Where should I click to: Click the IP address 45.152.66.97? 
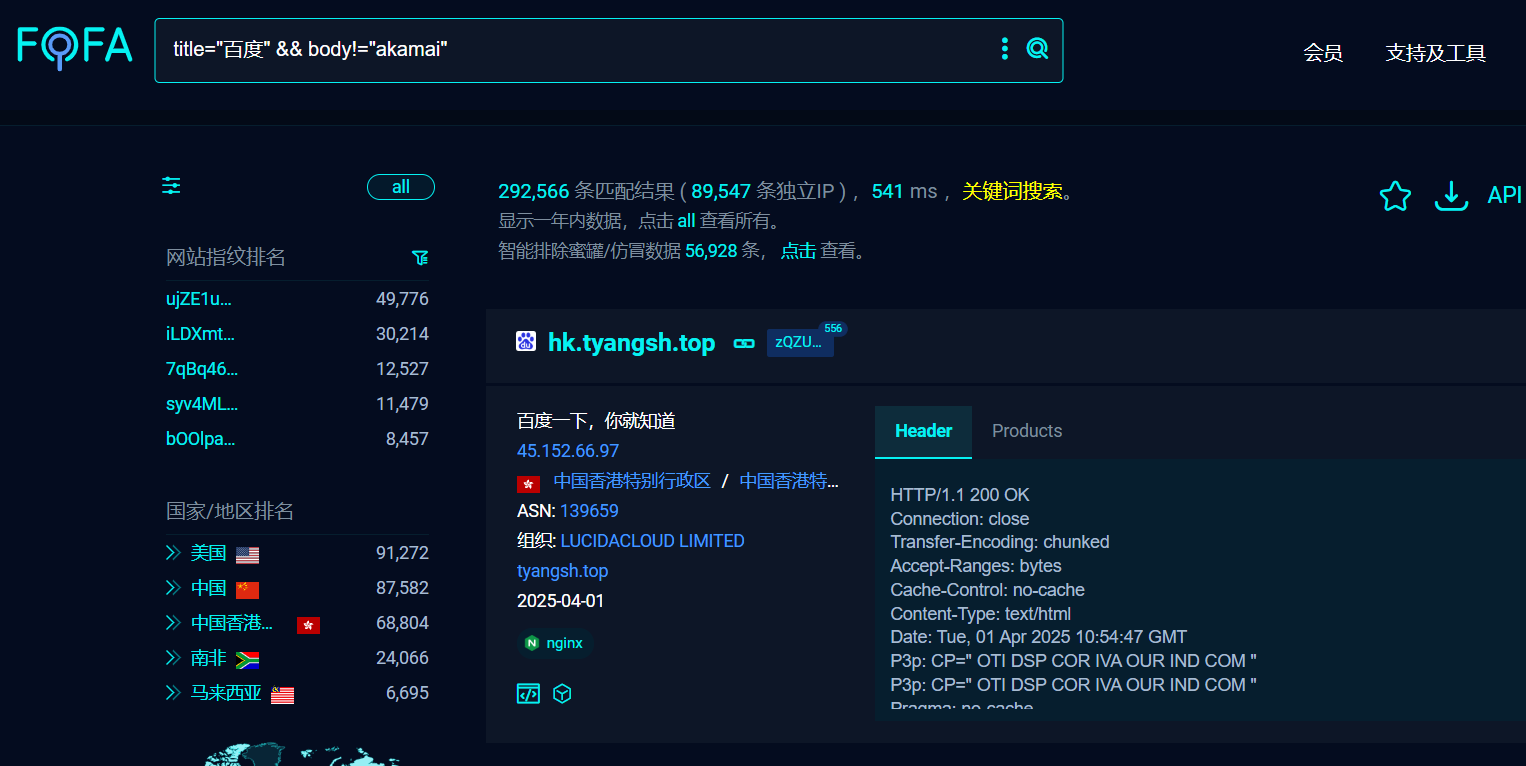pyautogui.click(x=568, y=451)
